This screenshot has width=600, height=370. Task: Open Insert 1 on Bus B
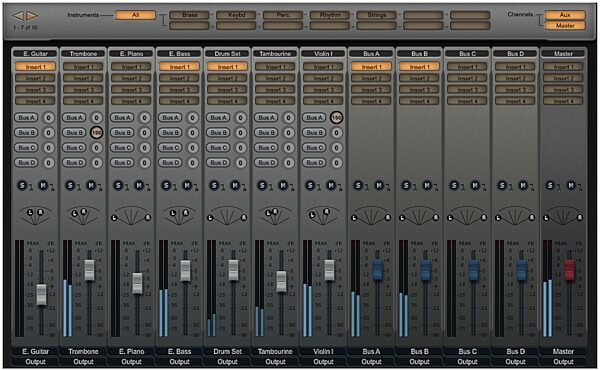(x=419, y=67)
